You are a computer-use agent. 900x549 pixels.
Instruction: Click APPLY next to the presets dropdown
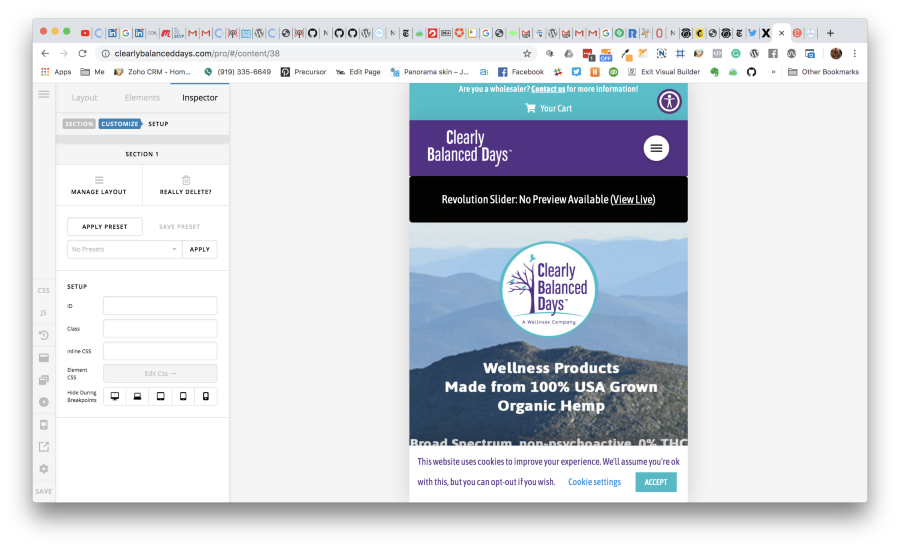coord(200,249)
